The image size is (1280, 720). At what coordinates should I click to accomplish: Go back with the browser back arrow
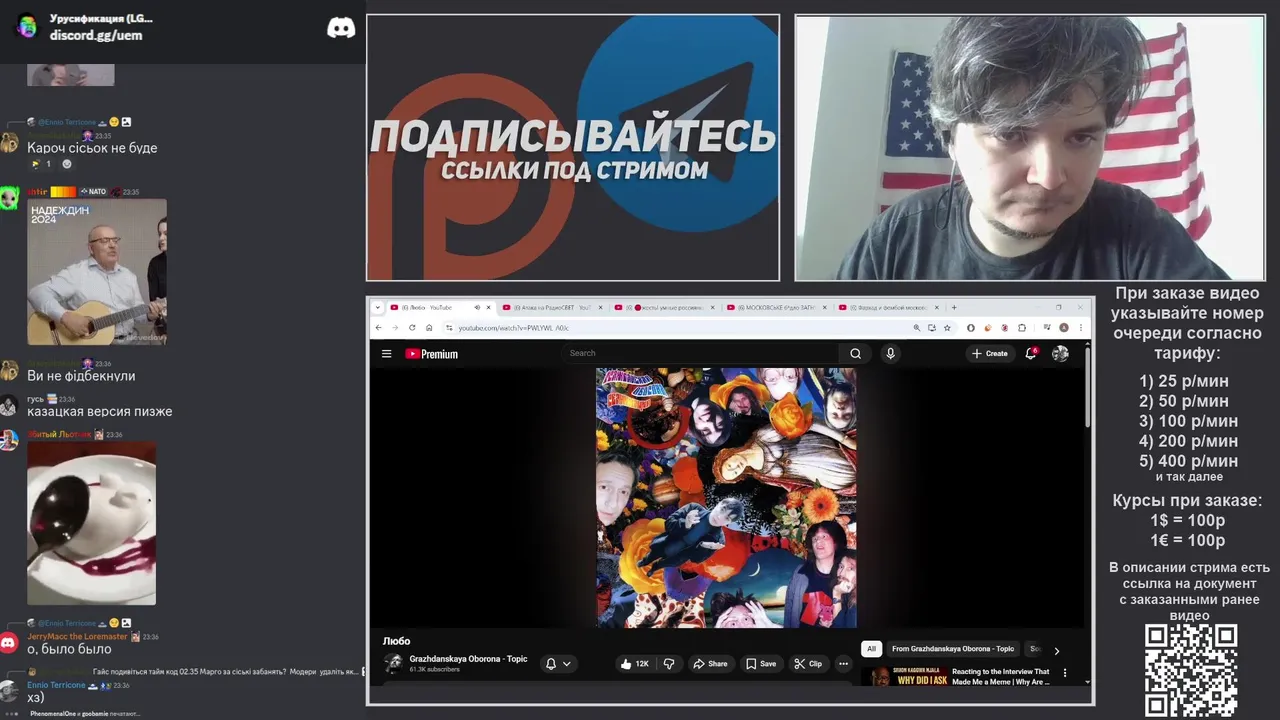pyautogui.click(x=379, y=328)
